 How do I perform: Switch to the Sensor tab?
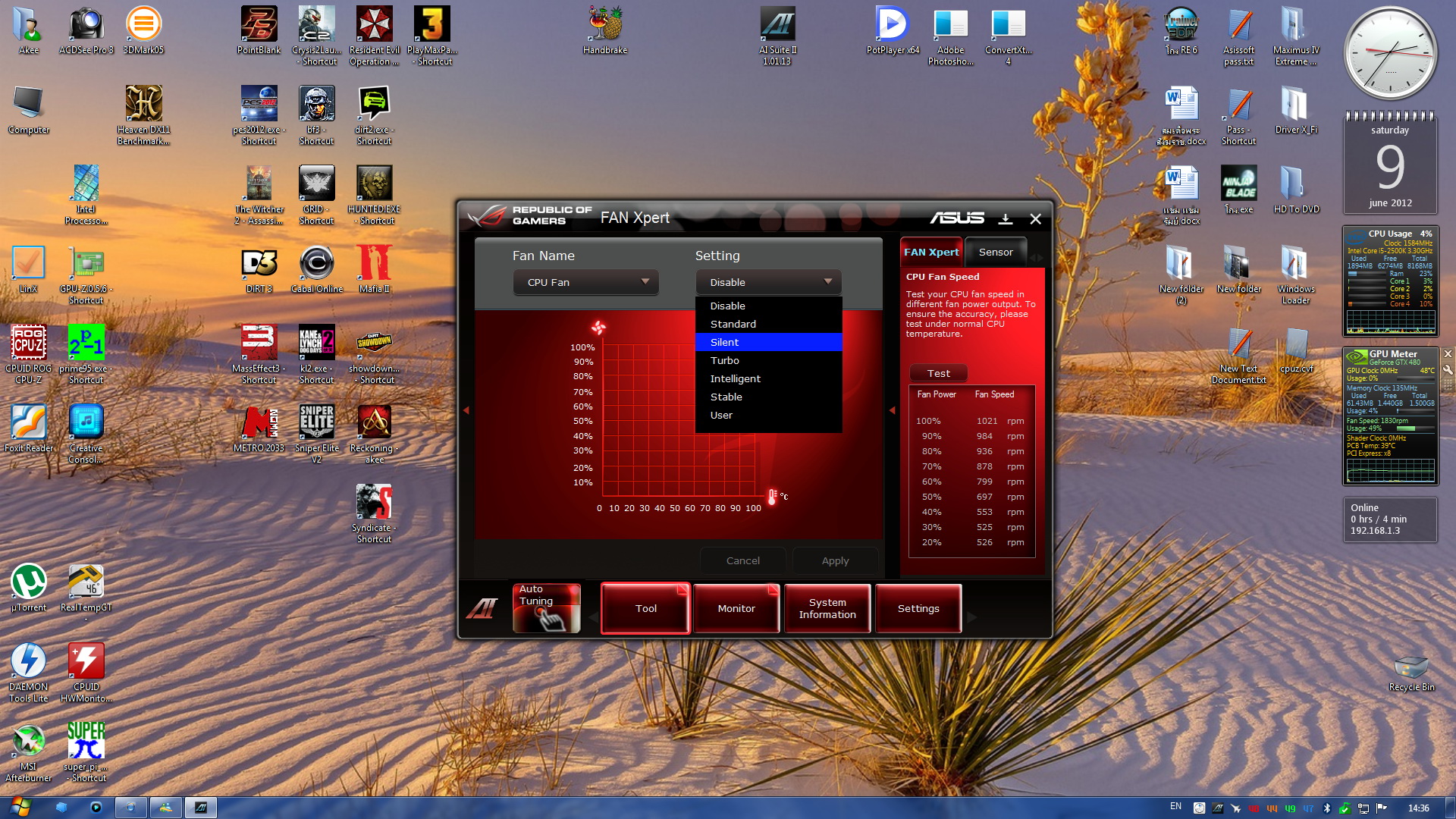(x=995, y=252)
